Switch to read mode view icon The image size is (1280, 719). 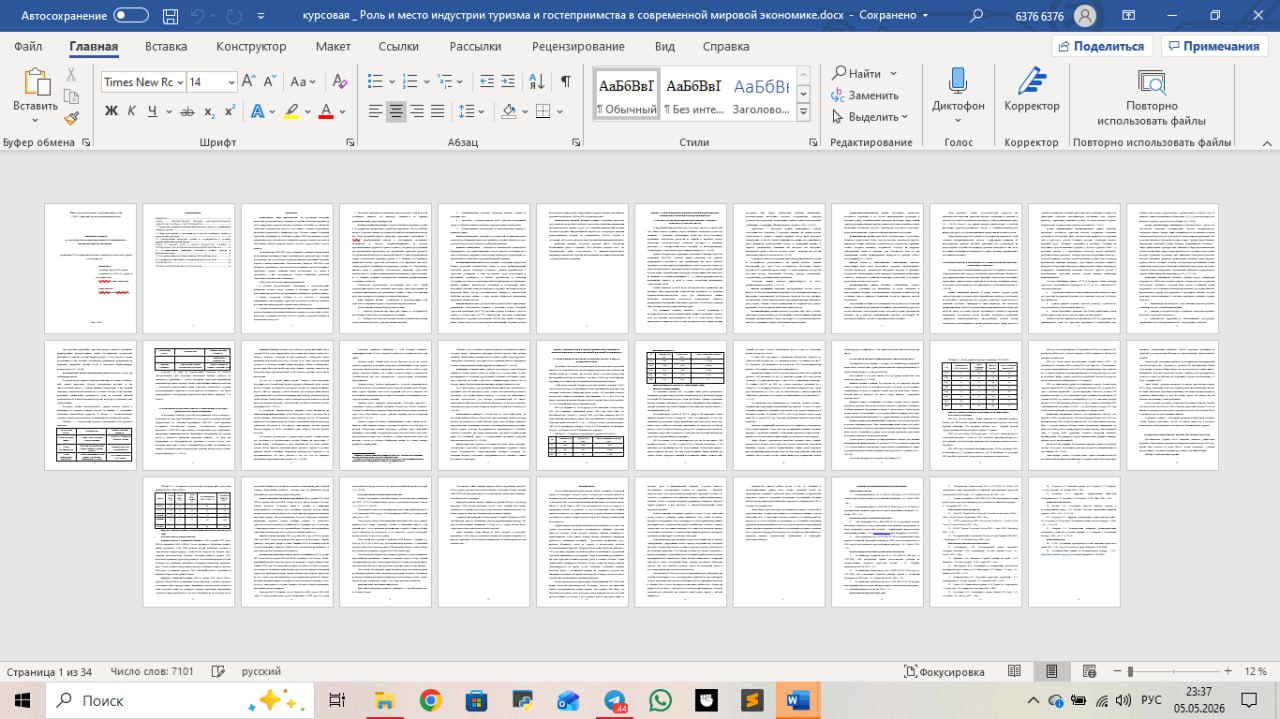point(1014,672)
